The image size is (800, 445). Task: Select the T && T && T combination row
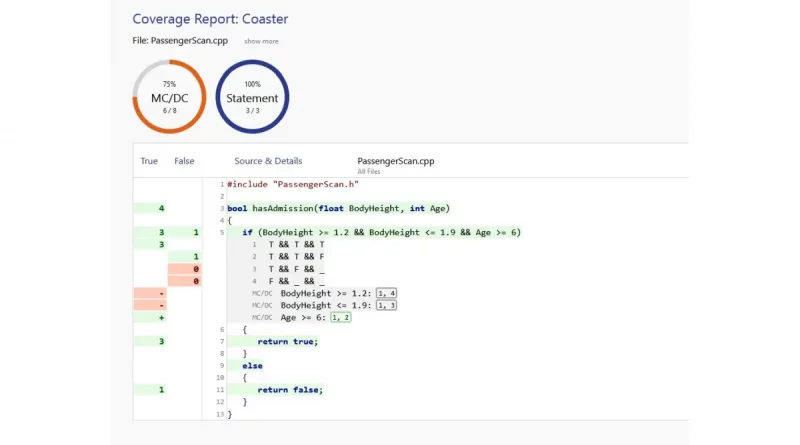click(x=296, y=245)
